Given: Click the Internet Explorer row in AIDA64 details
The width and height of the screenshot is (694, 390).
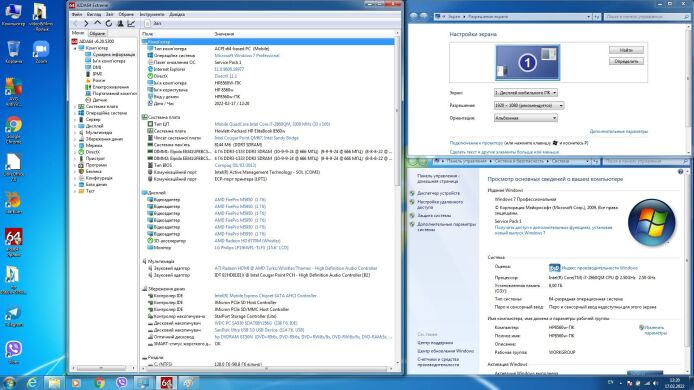Looking at the screenshot, I should (x=268, y=70).
